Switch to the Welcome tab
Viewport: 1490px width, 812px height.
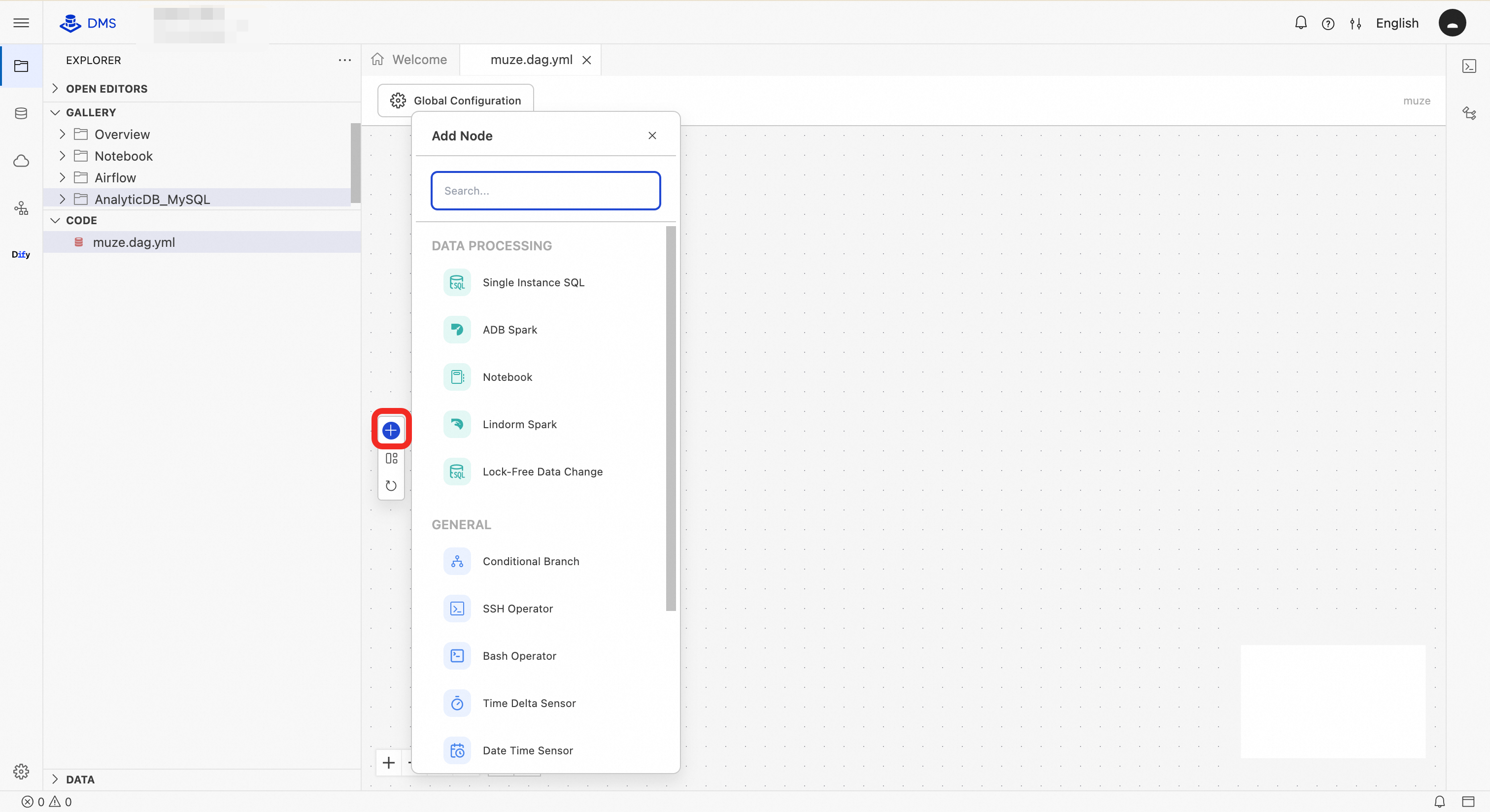410,60
